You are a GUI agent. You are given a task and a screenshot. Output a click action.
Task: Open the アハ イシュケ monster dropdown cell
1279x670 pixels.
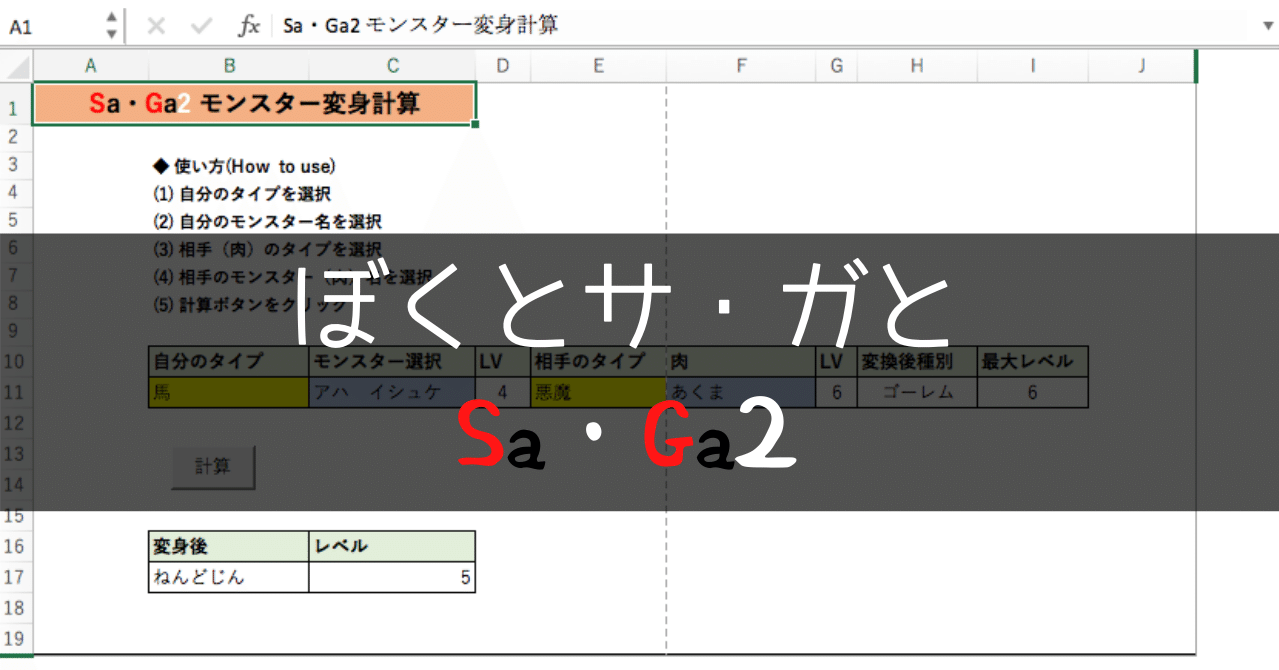[392, 393]
